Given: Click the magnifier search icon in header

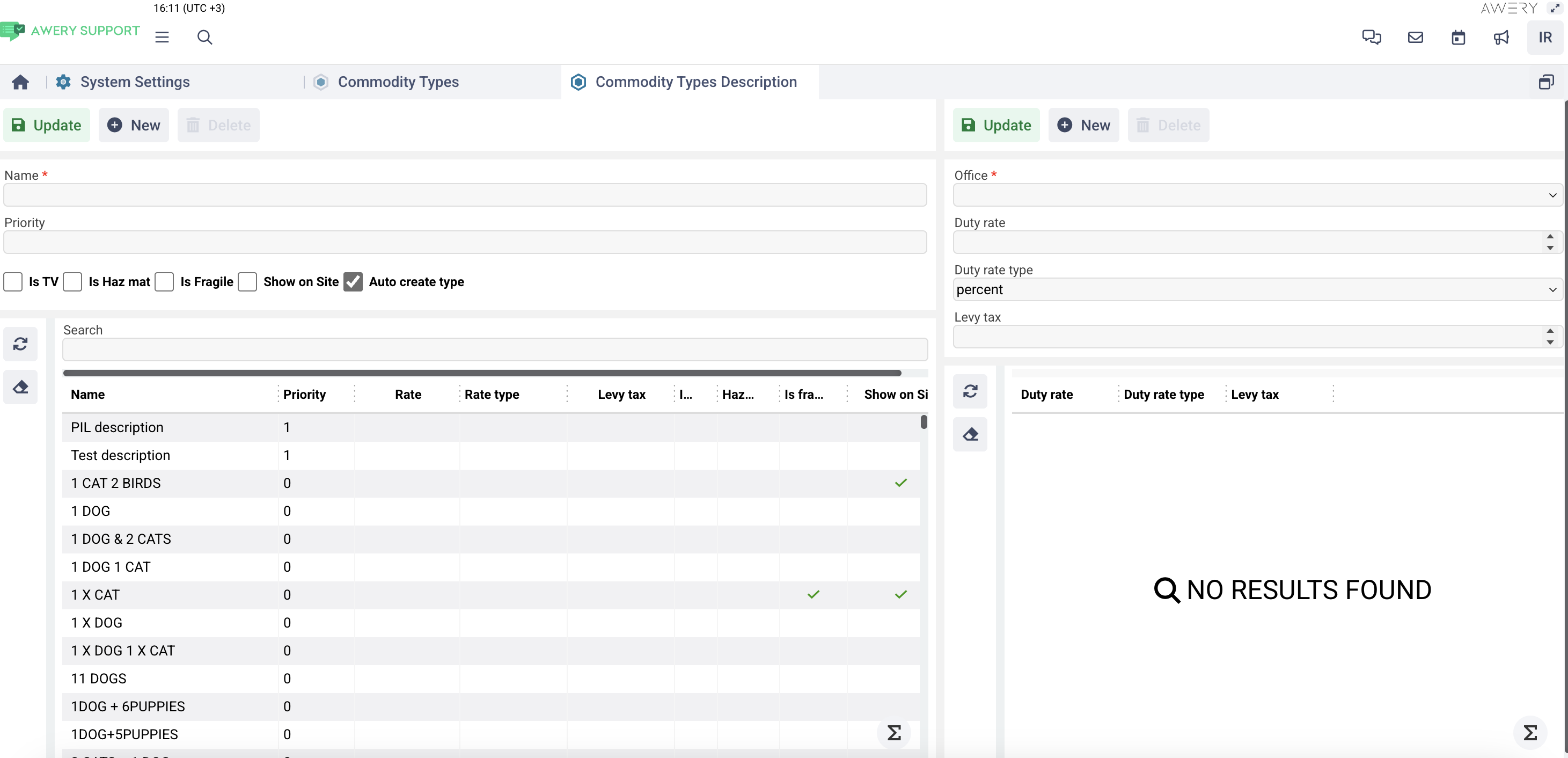Looking at the screenshot, I should [x=204, y=37].
